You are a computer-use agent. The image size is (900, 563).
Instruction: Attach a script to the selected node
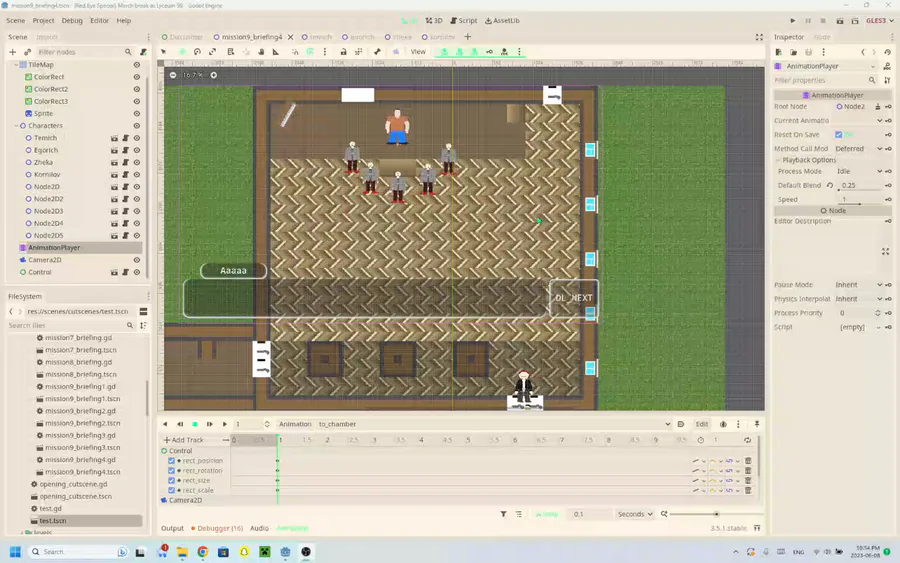pos(143,52)
